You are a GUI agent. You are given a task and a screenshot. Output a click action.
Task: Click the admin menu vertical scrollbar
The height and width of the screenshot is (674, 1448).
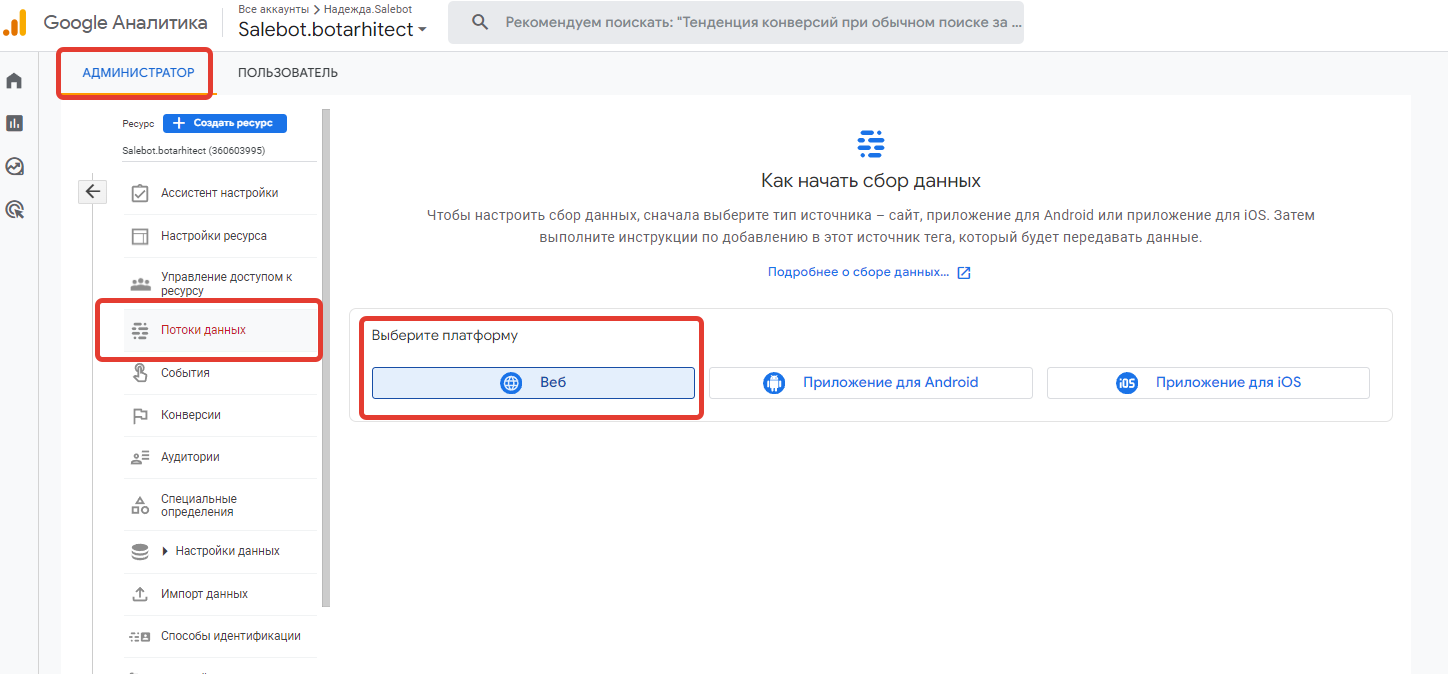pos(325,358)
